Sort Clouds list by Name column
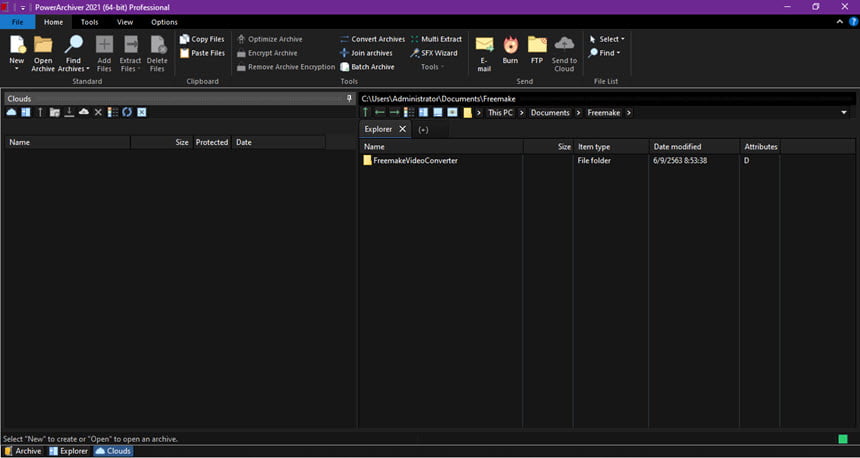The height and width of the screenshot is (458, 860). pos(68,143)
